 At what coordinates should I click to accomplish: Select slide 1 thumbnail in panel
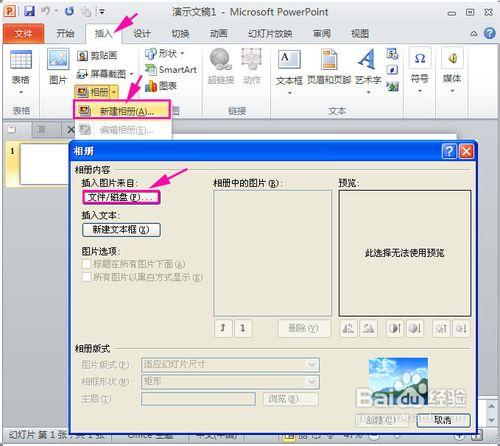44,164
